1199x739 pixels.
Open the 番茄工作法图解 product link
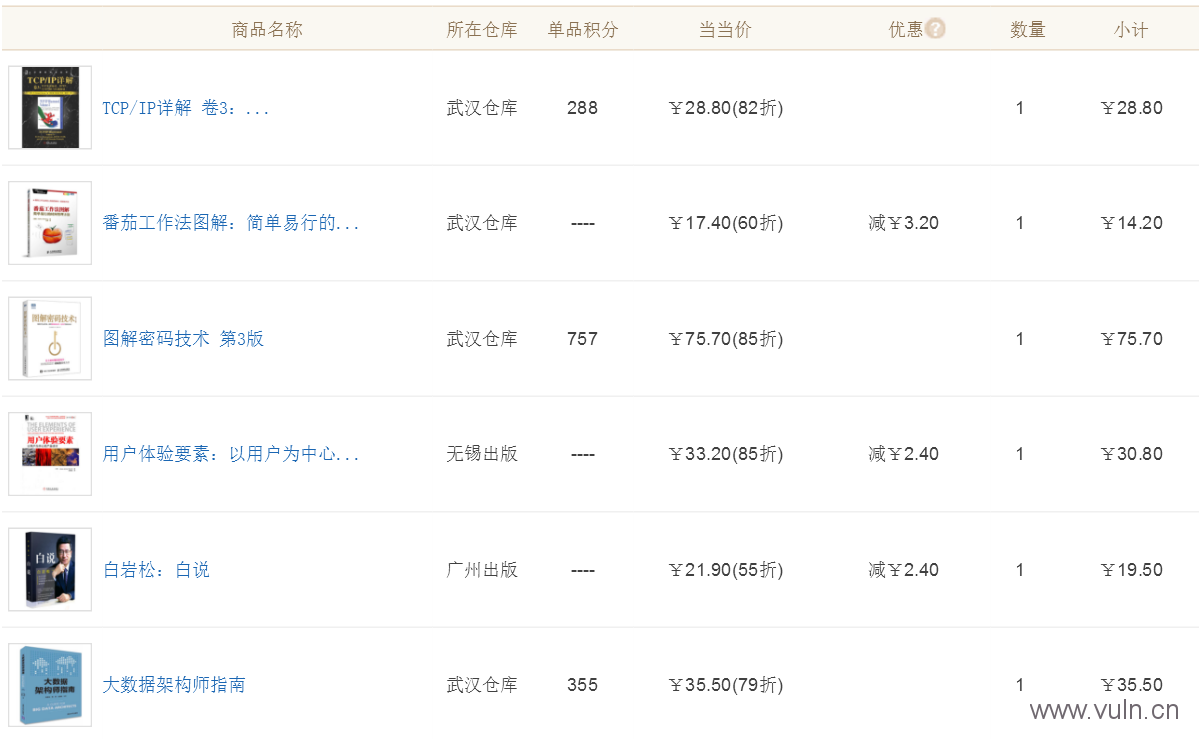(231, 223)
